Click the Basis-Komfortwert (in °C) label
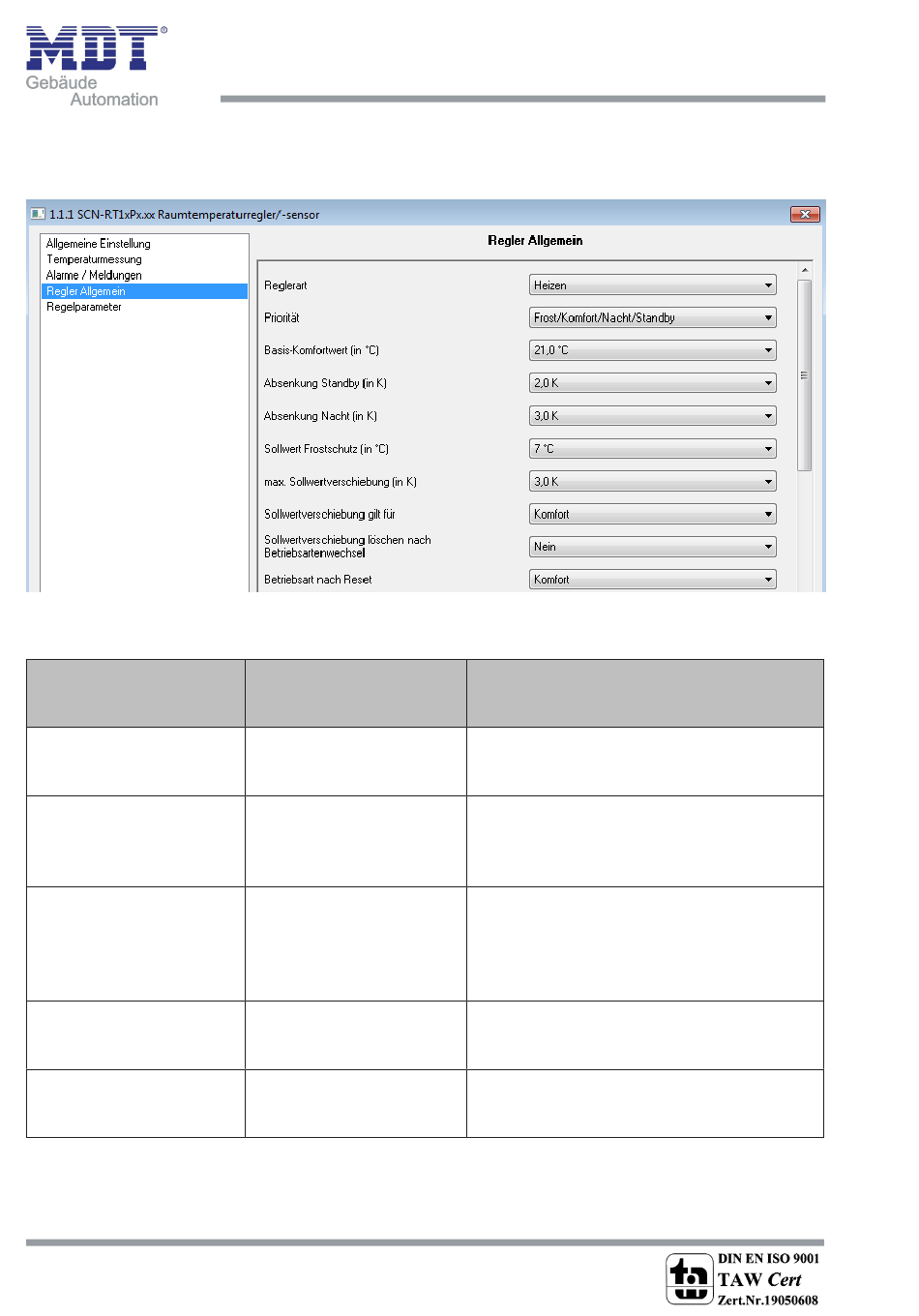 [x=322, y=350]
